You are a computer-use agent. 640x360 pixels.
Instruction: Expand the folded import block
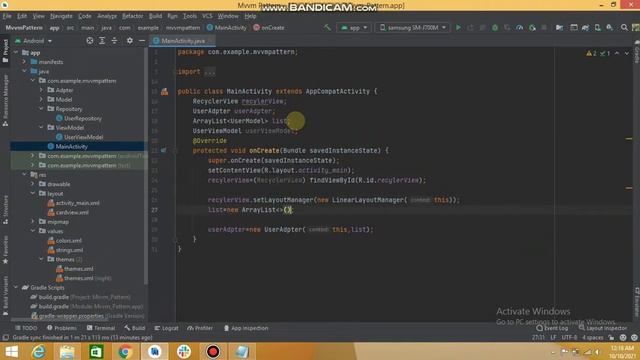209,72
